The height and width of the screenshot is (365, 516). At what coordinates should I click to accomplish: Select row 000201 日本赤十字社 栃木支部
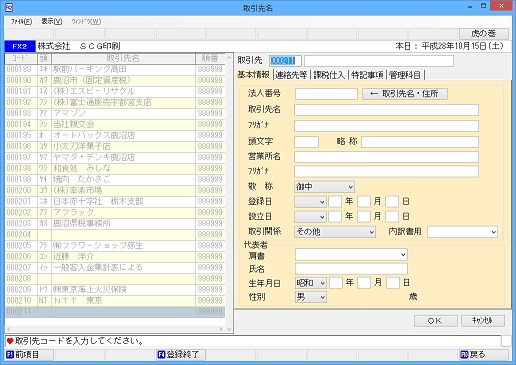tap(115, 201)
